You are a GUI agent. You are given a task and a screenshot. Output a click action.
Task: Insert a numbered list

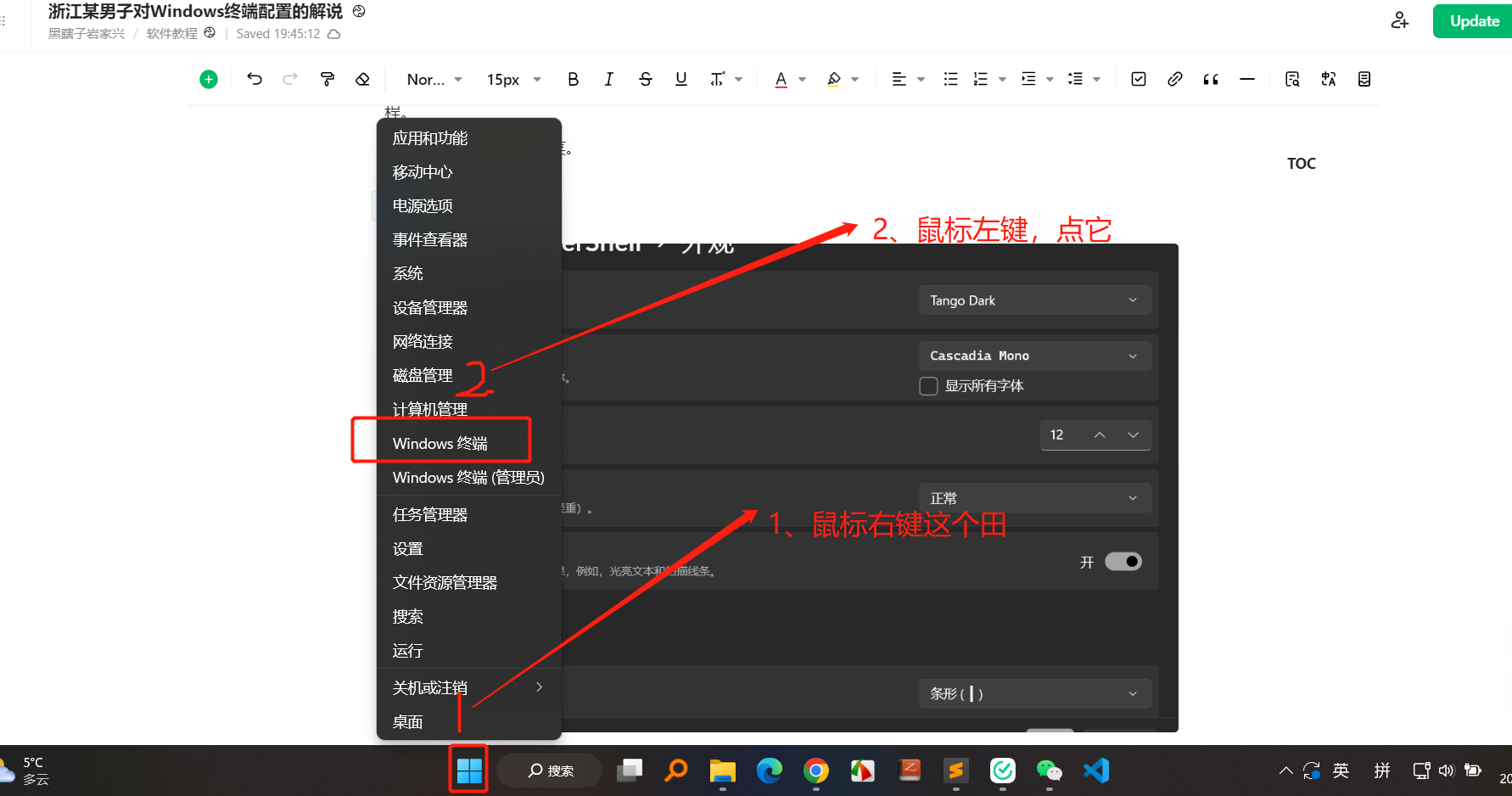click(981, 79)
